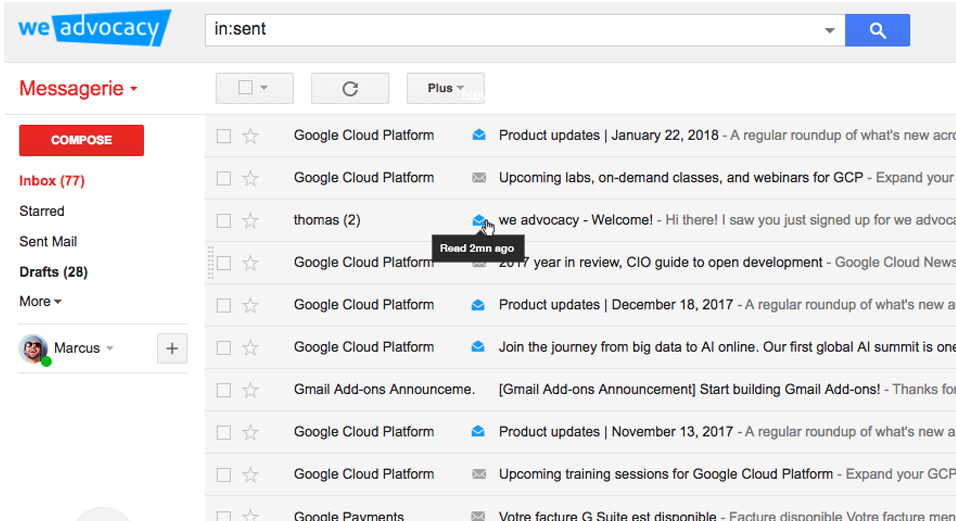Image resolution: width=956 pixels, height=521 pixels.
Task: Click gray envelope icon on Upcoming training sessions email
Action: click(479, 474)
